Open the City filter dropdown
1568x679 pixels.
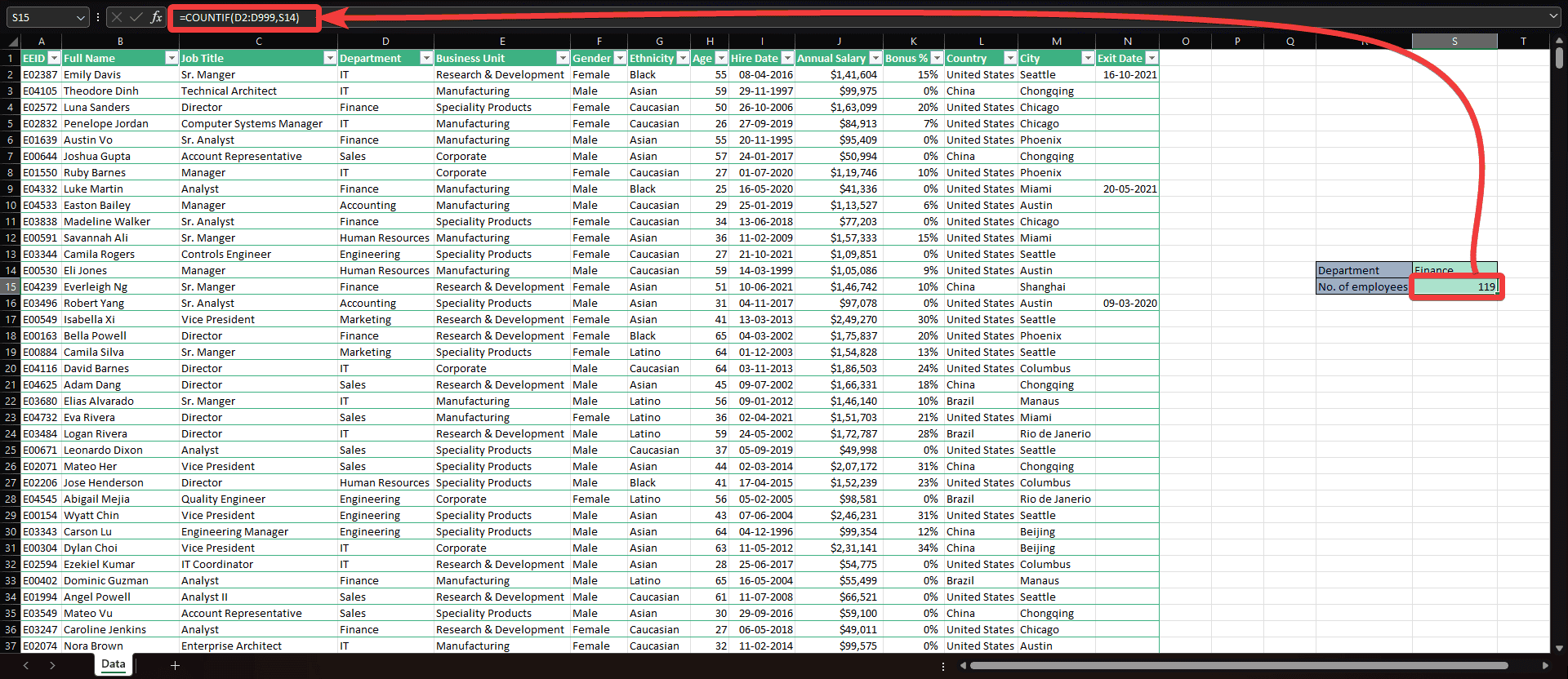pos(1088,58)
